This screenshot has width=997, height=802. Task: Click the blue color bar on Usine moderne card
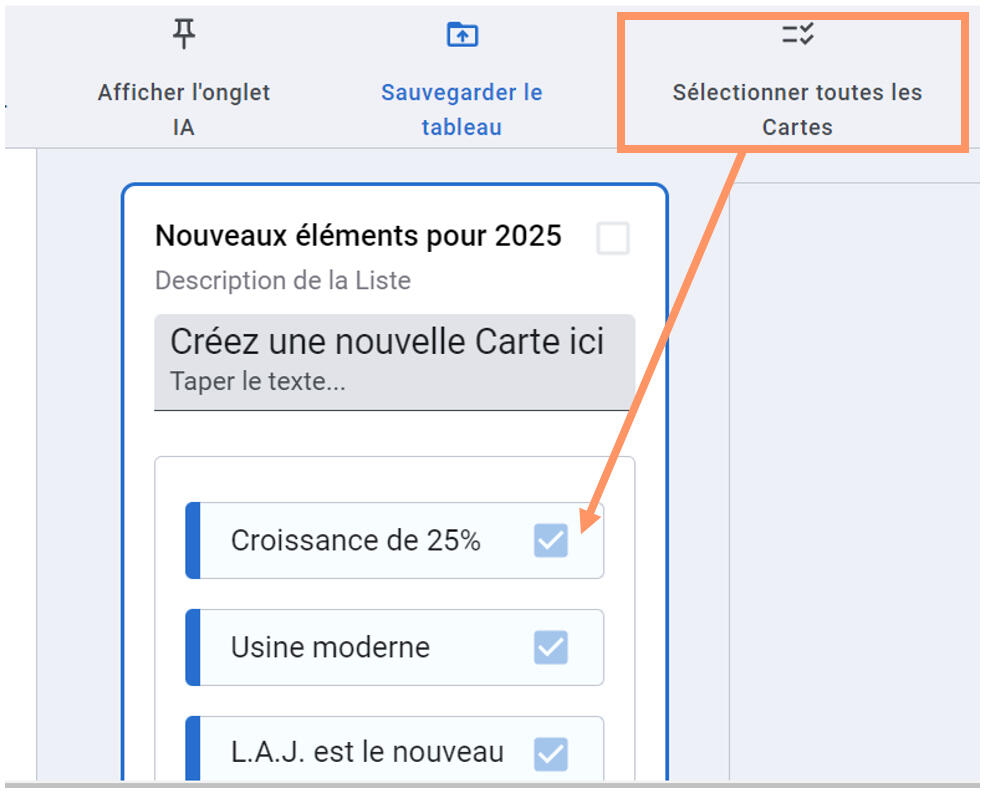point(193,647)
